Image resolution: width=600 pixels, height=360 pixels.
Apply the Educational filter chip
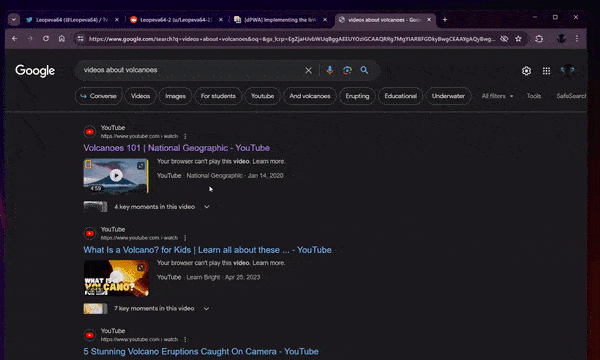(401, 96)
